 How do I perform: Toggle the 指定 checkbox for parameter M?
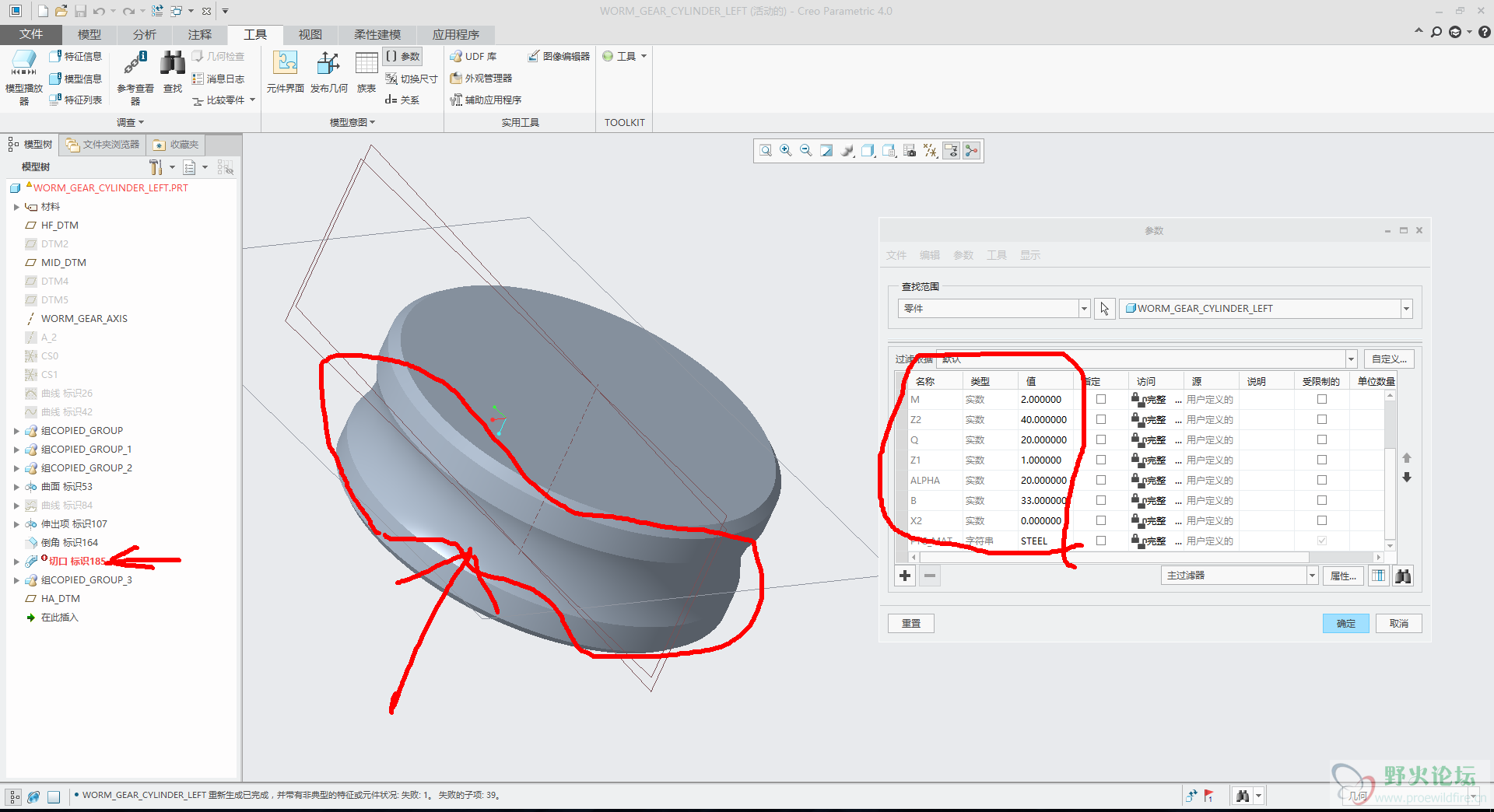pos(1100,399)
